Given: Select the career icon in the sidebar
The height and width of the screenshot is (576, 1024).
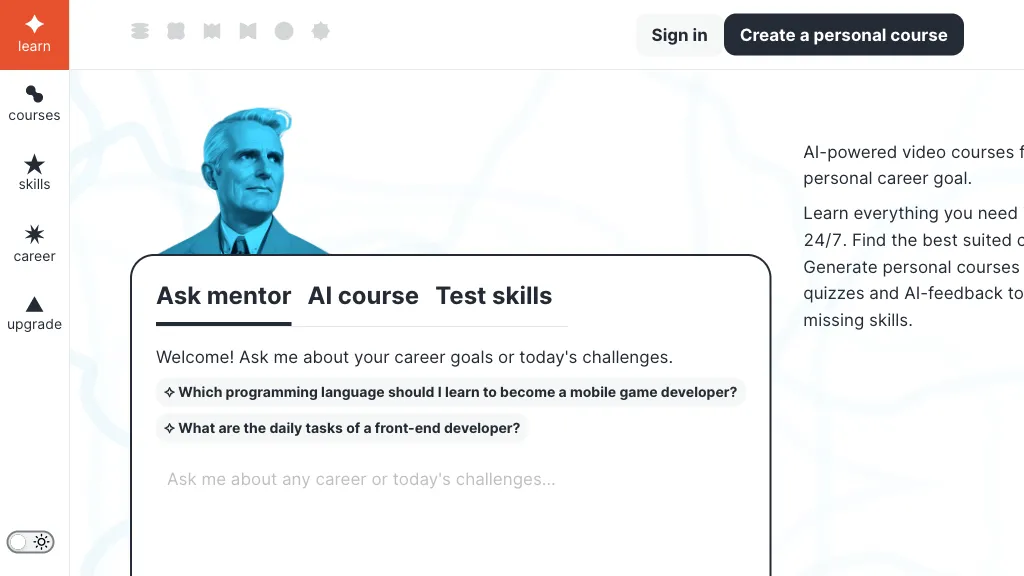Looking at the screenshot, I should click(34, 240).
